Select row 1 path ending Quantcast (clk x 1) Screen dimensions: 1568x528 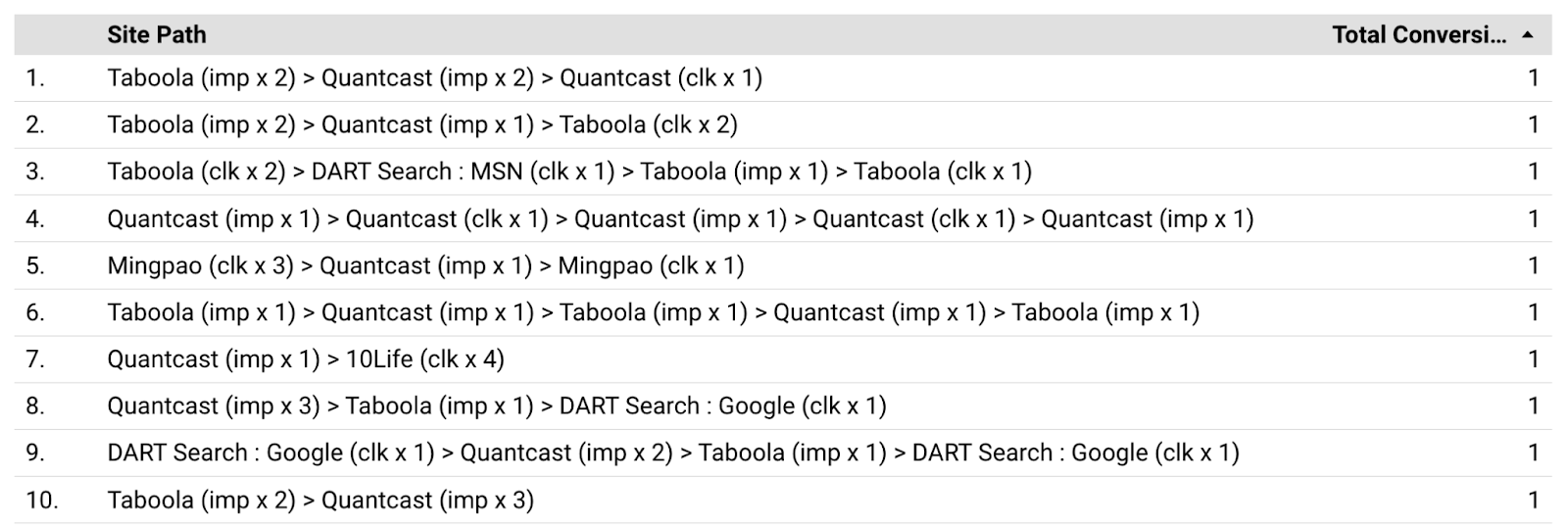434,78
